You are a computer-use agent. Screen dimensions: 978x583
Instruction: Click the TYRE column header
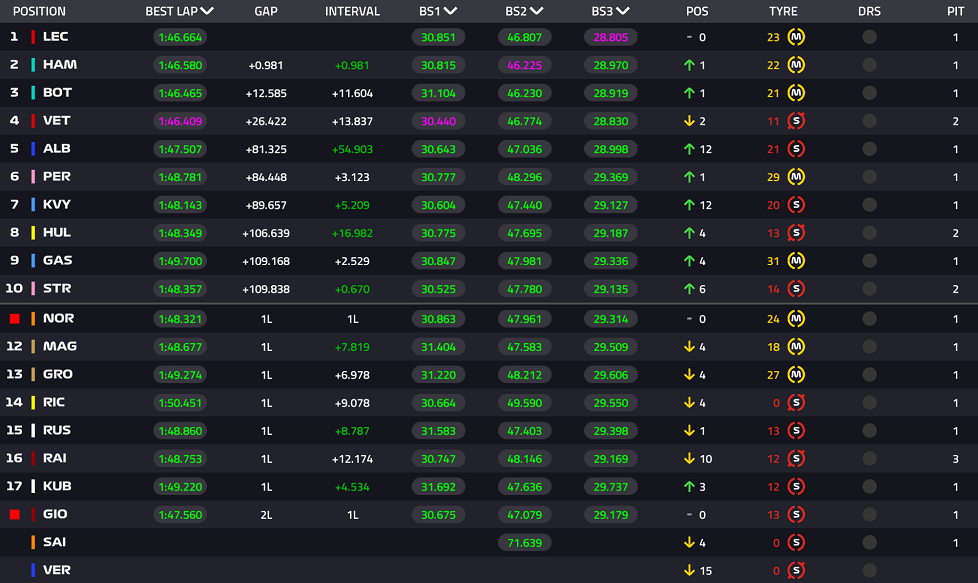coord(783,11)
